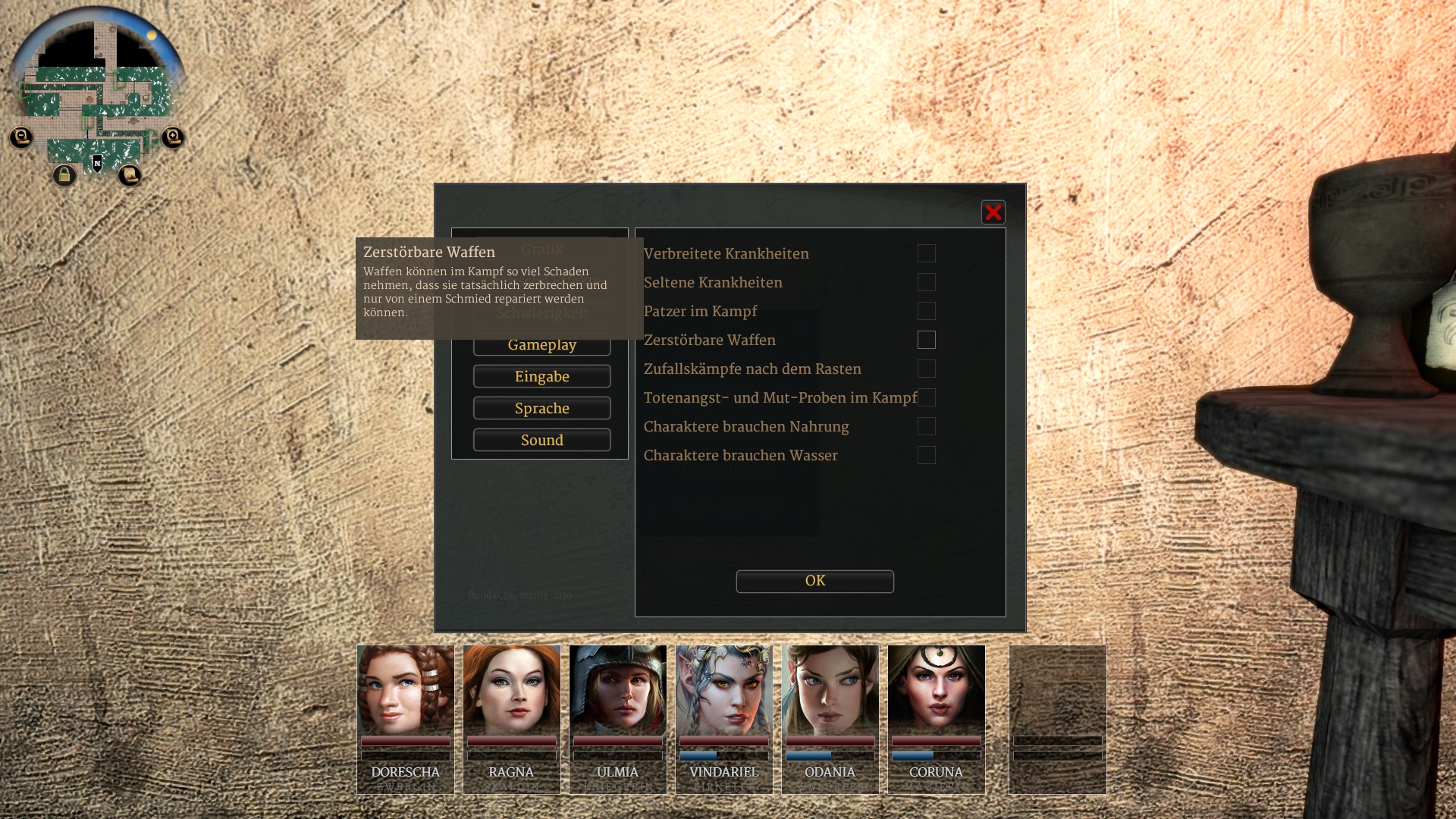Check Patzer im Kampf option

point(926,311)
